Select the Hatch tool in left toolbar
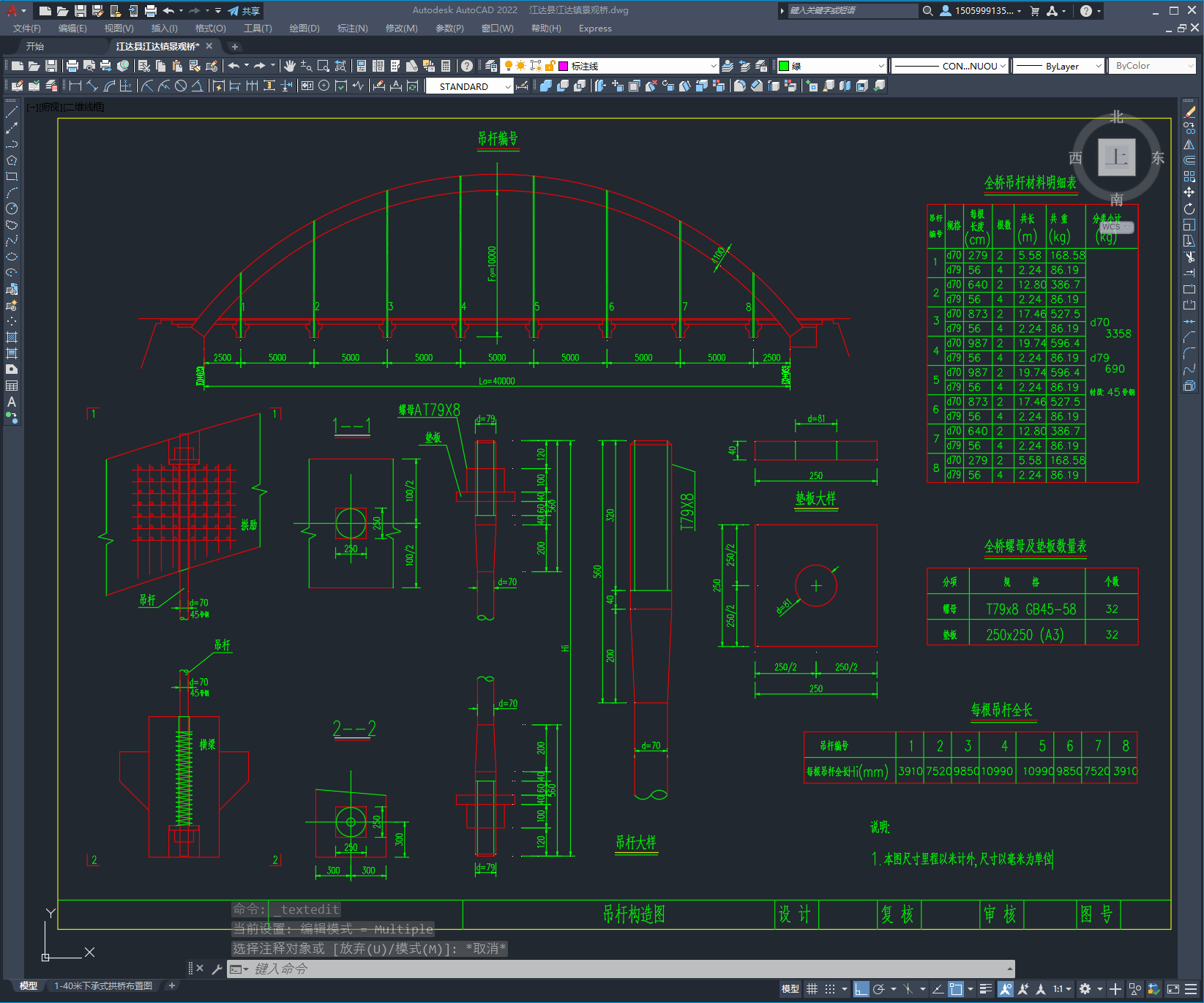The height and width of the screenshot is (1003, 1204). point(12,337)
